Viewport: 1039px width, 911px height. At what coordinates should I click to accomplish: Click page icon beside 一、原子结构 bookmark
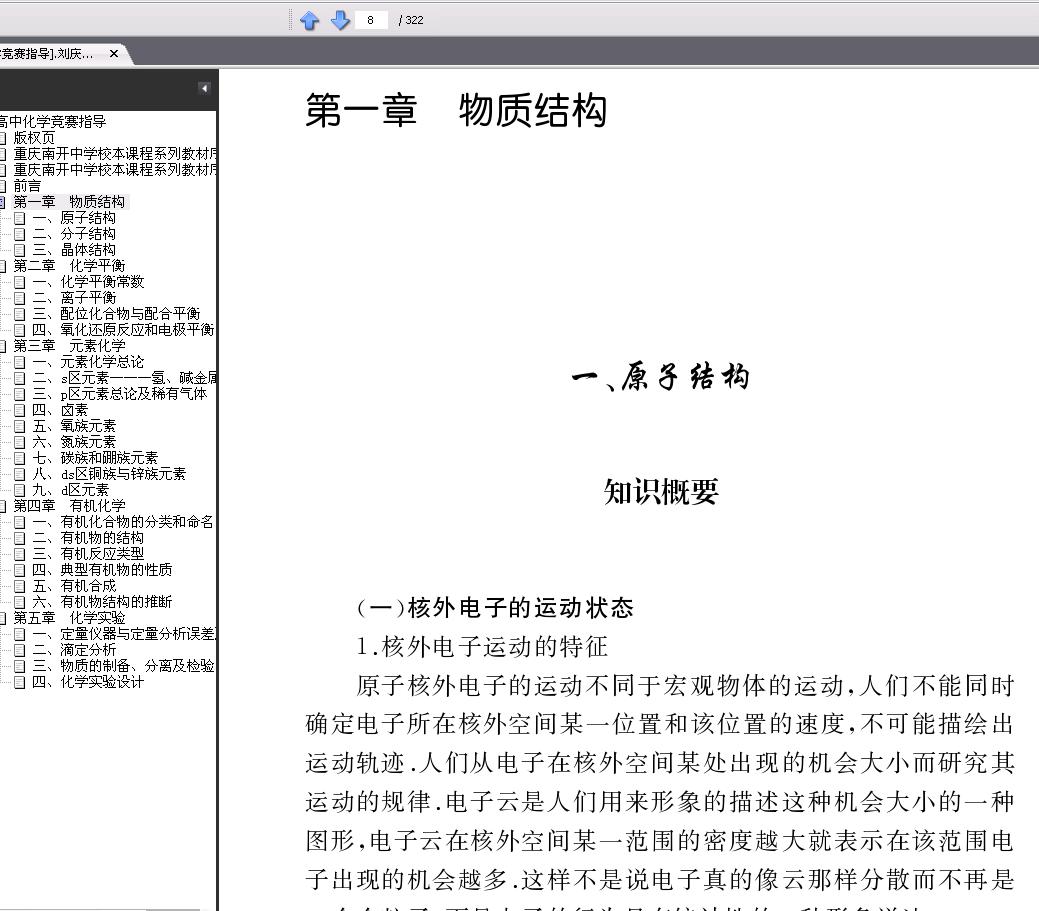(x=20, y=218)
